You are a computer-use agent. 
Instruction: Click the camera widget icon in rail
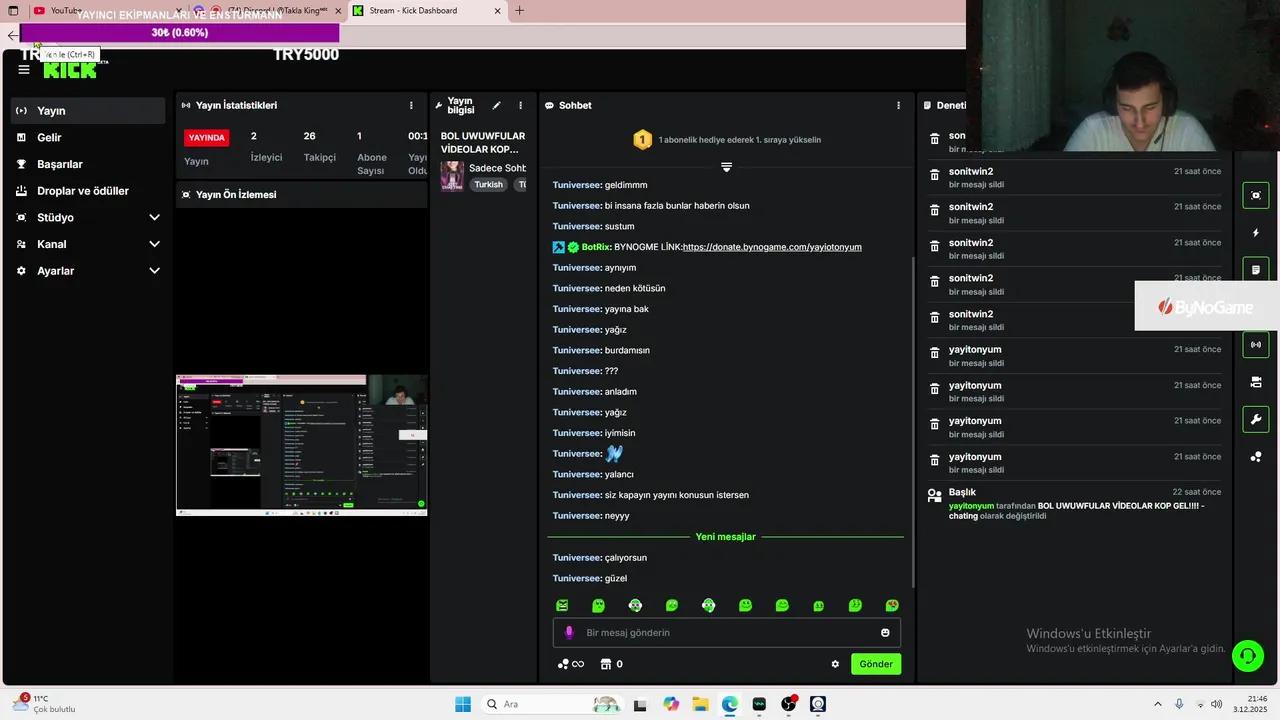click(1256, 382)
